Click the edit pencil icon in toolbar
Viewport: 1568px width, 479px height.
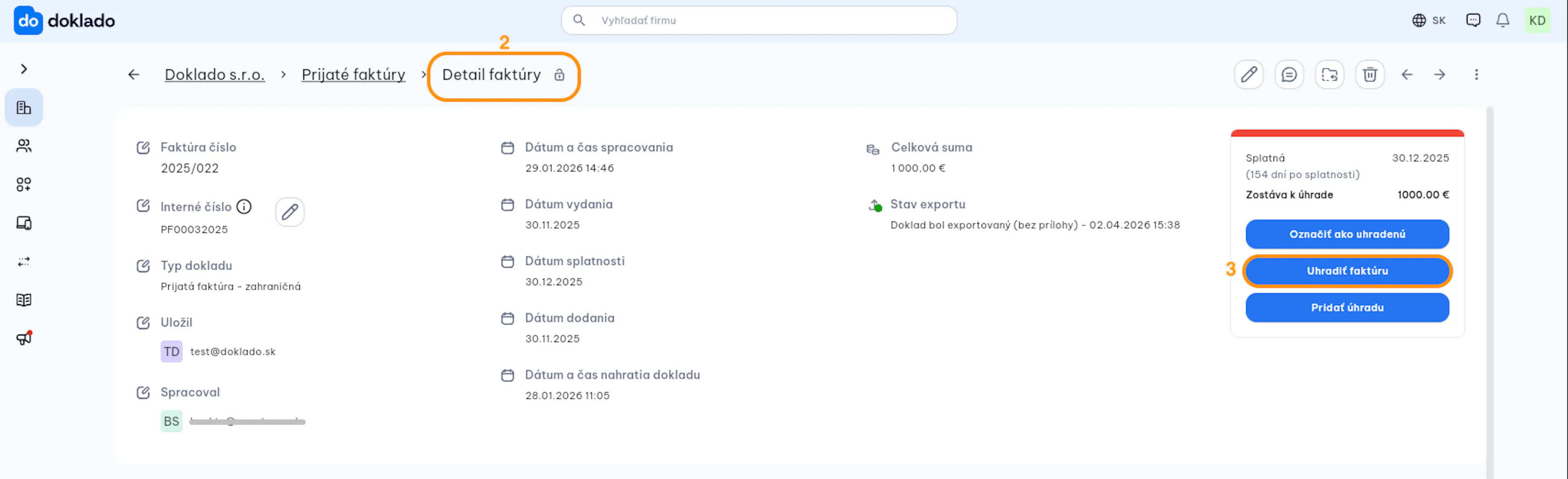[1248, 75]
